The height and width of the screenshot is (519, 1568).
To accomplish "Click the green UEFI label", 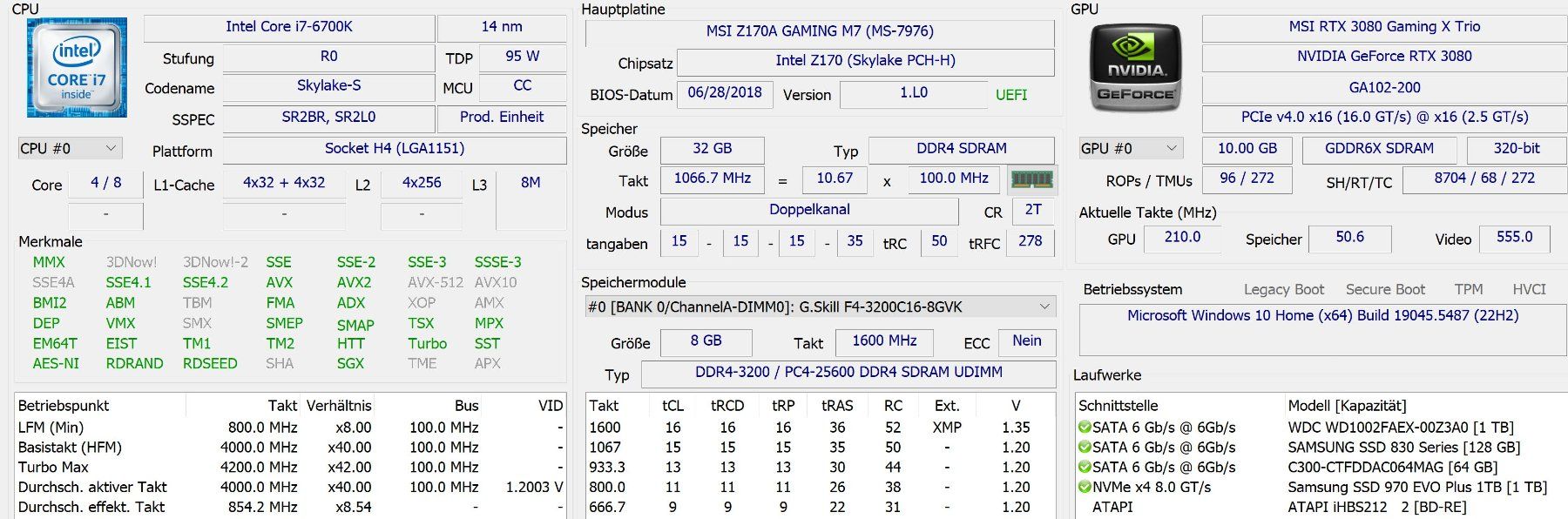I will (x=1011, y=95).
